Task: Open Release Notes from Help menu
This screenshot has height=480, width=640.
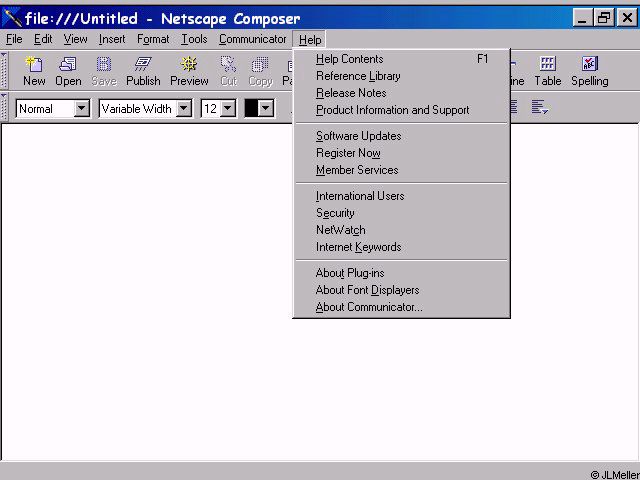Action: pyautogui.click(x=402, y=93)
